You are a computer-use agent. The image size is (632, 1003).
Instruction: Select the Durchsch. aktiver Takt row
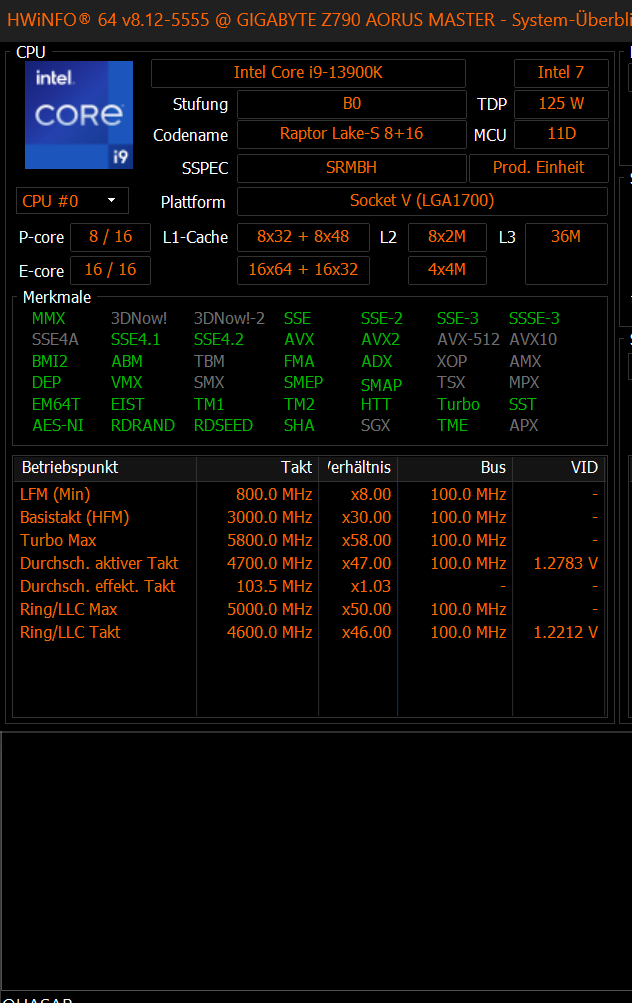pyautogui.click(x=309, y=564)
